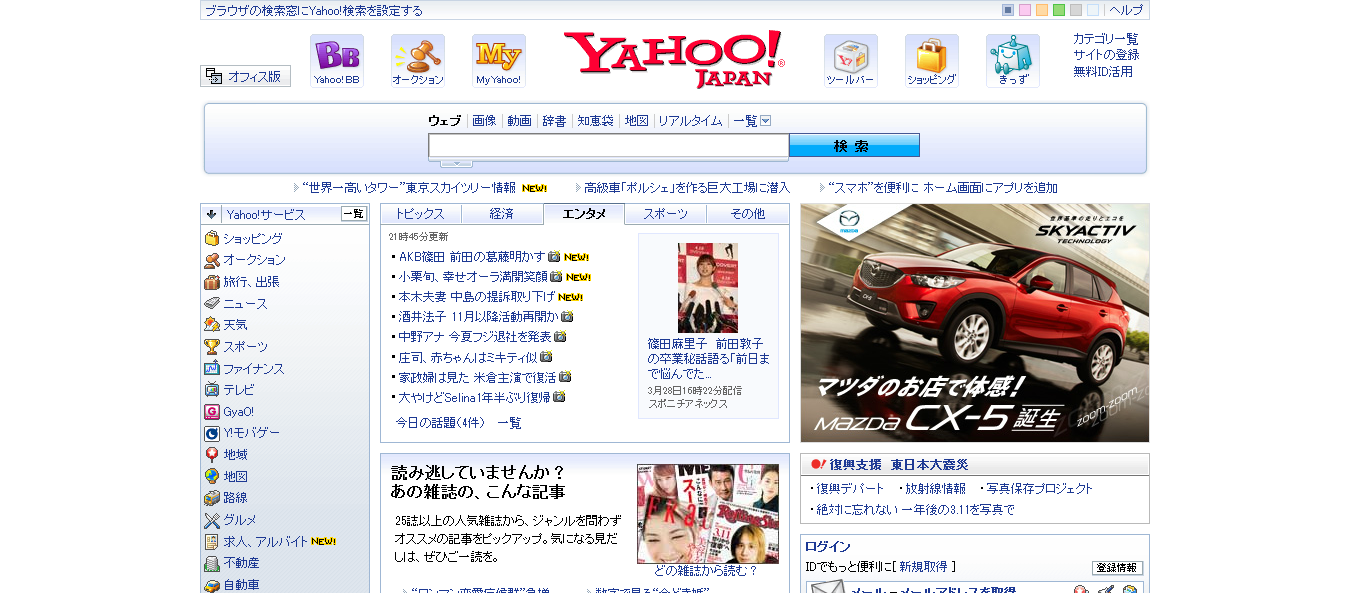Image resolution: width=1349 pixels, height=593 pixels.
Task: Open headline 酒井法子 11月以降活動再開か
Action: [478, 316]
